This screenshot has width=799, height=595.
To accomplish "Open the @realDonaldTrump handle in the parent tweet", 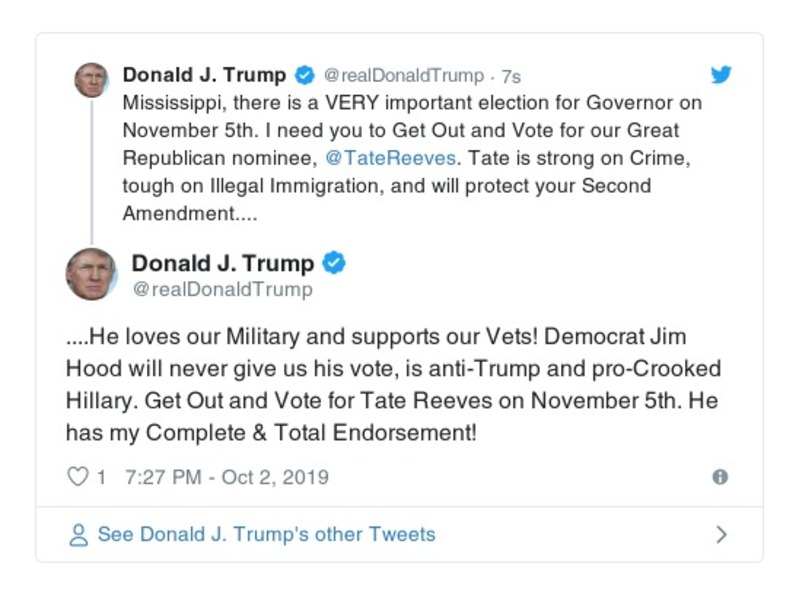I will click(404, 77).
